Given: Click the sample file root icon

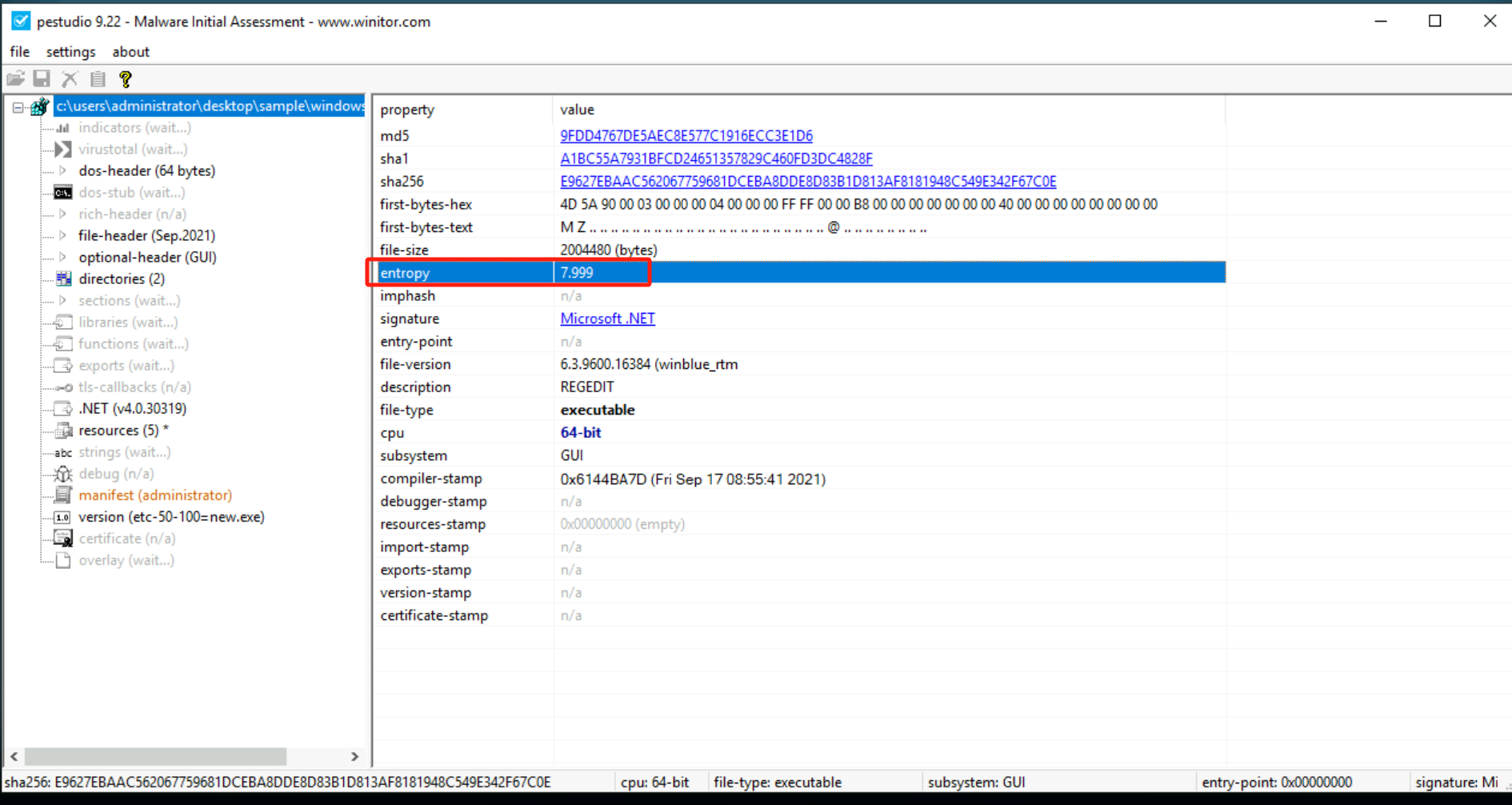Looking at the screenshot, I should click(x=39, y=106).
